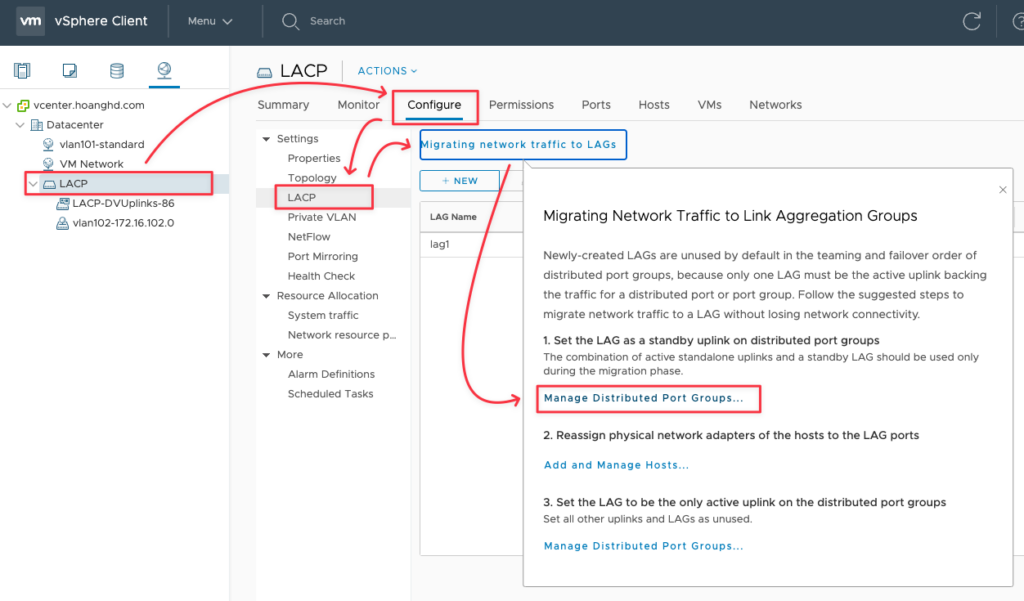Viewport: 1024px width, 601px height.
Task: Switch to the Configure tab
Action: pos(434,105)
